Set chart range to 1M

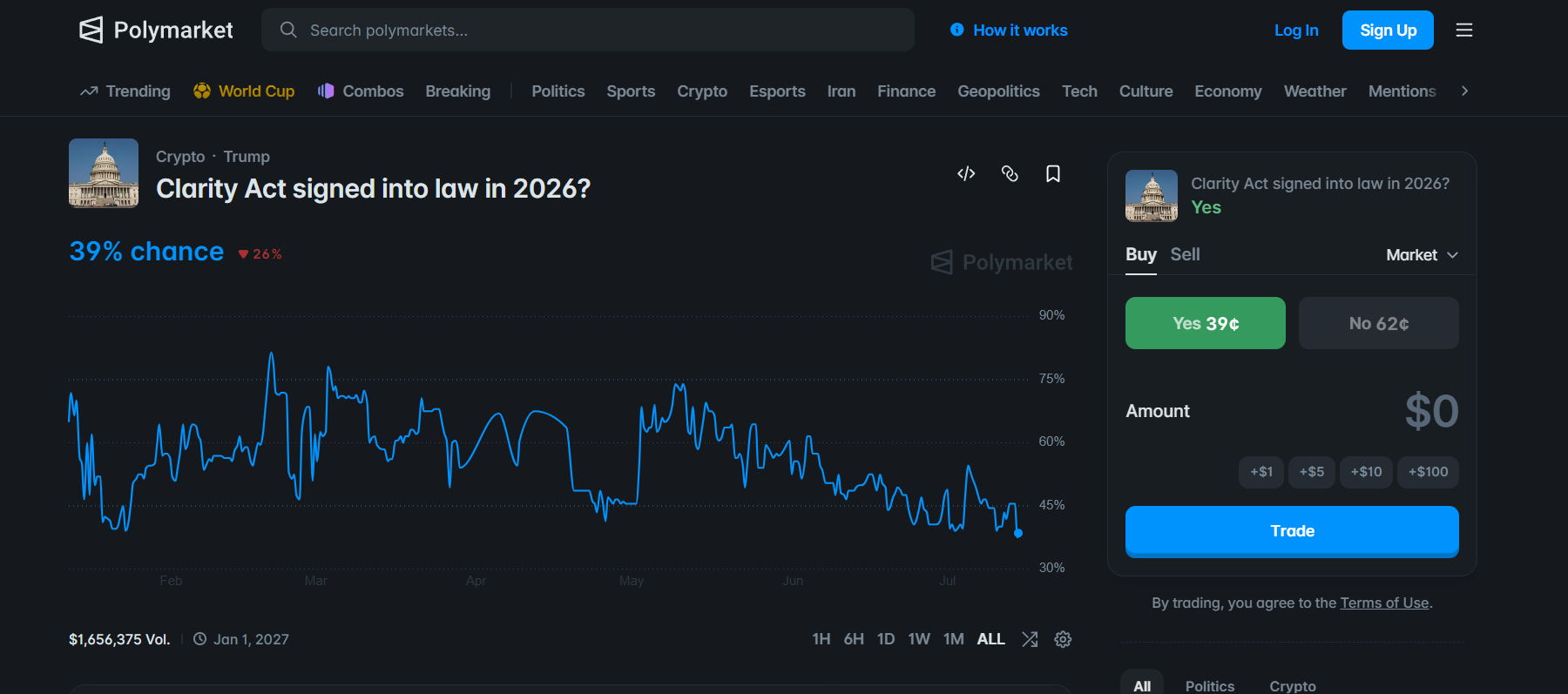pyautogui.click(x=954, y=639)
